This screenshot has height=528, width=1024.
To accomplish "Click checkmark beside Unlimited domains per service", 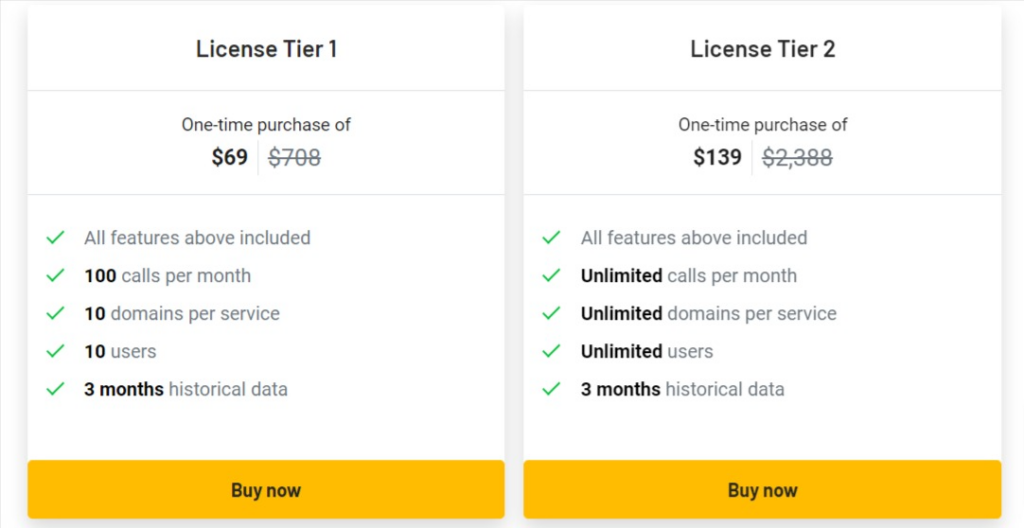I will point(552,314).
